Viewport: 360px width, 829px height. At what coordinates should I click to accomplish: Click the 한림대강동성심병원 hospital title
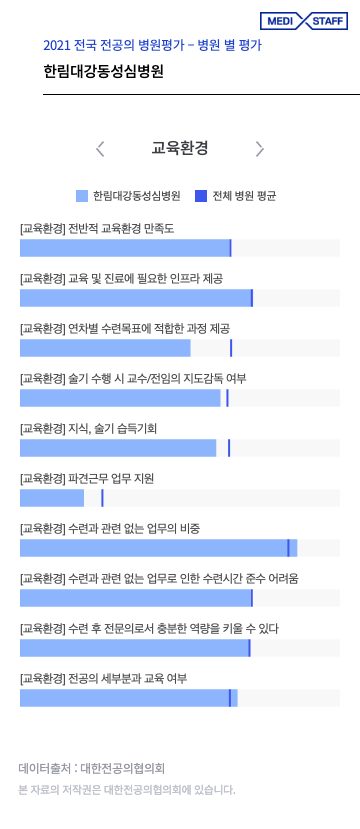103,72
